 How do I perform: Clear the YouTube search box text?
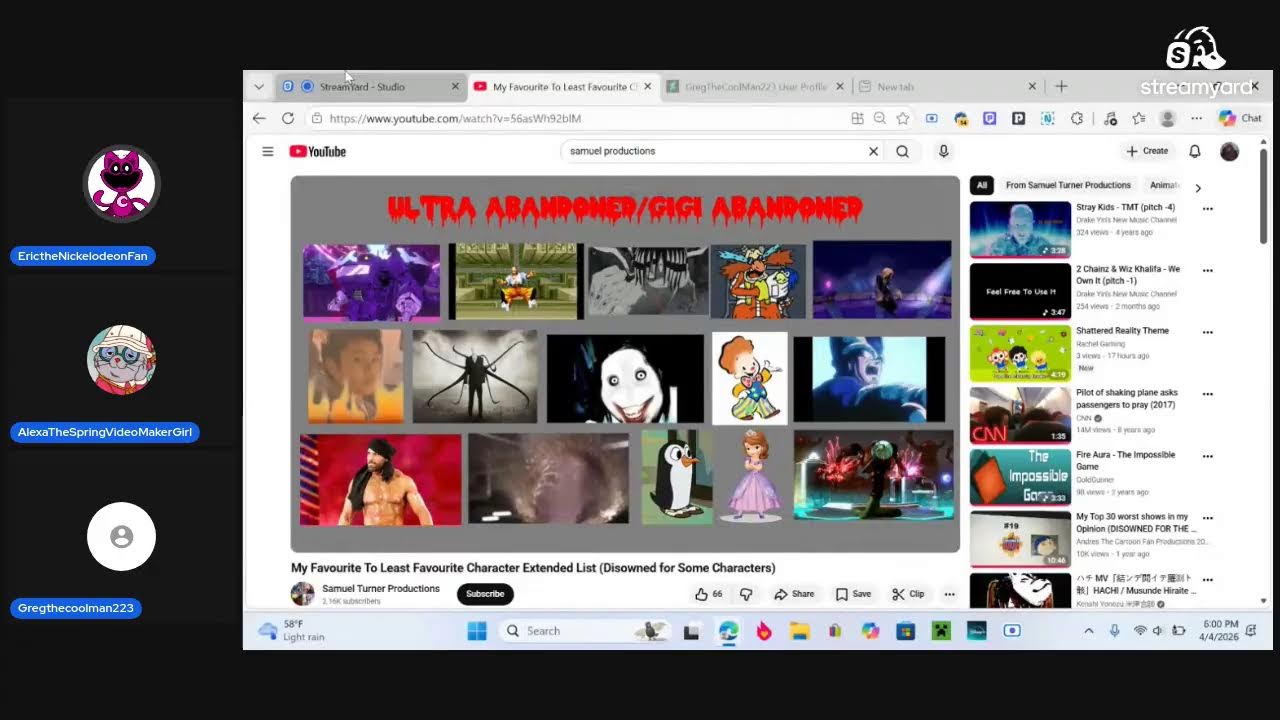tap(873, 151)
